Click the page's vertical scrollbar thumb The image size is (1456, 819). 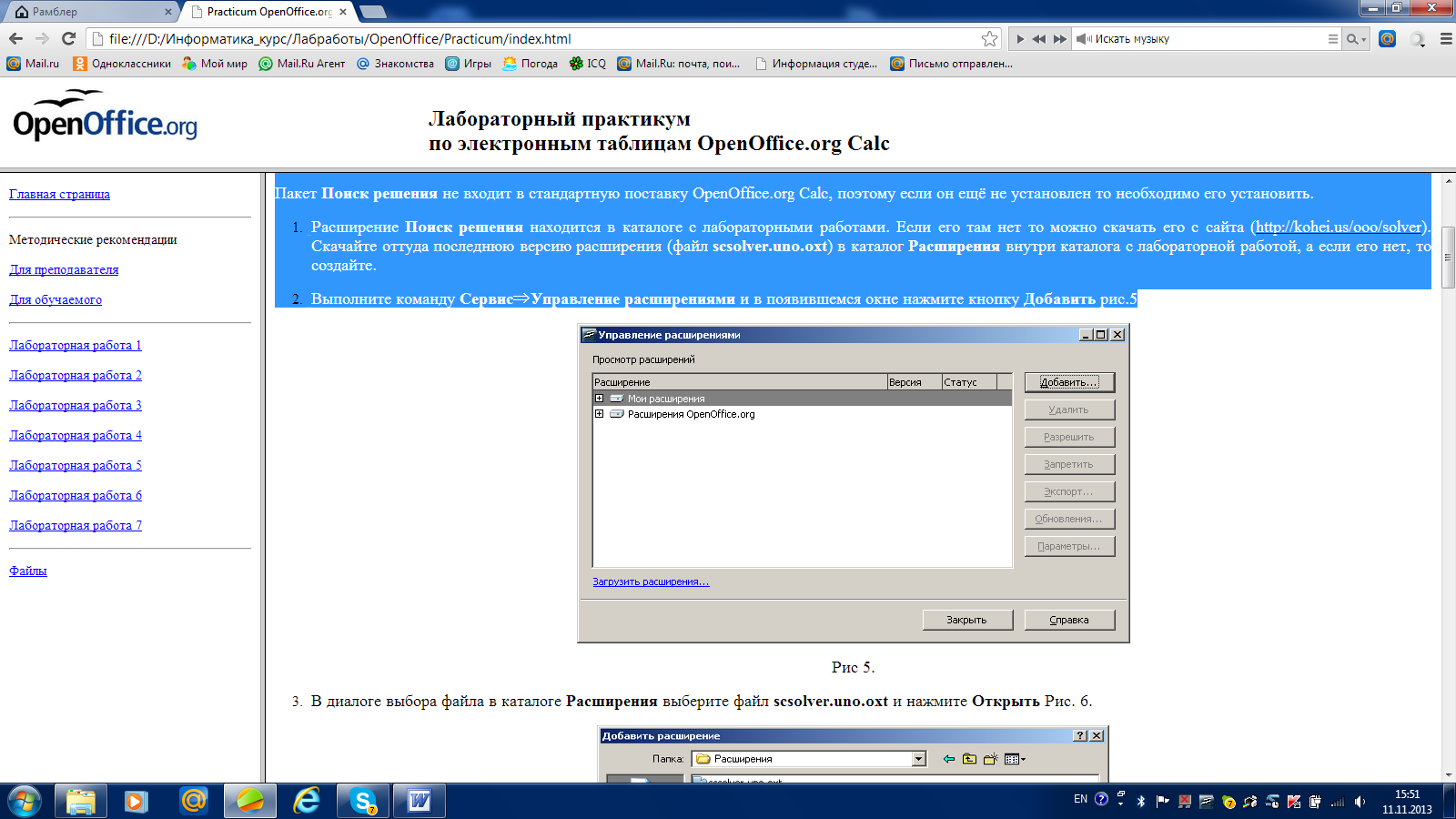1448,258
